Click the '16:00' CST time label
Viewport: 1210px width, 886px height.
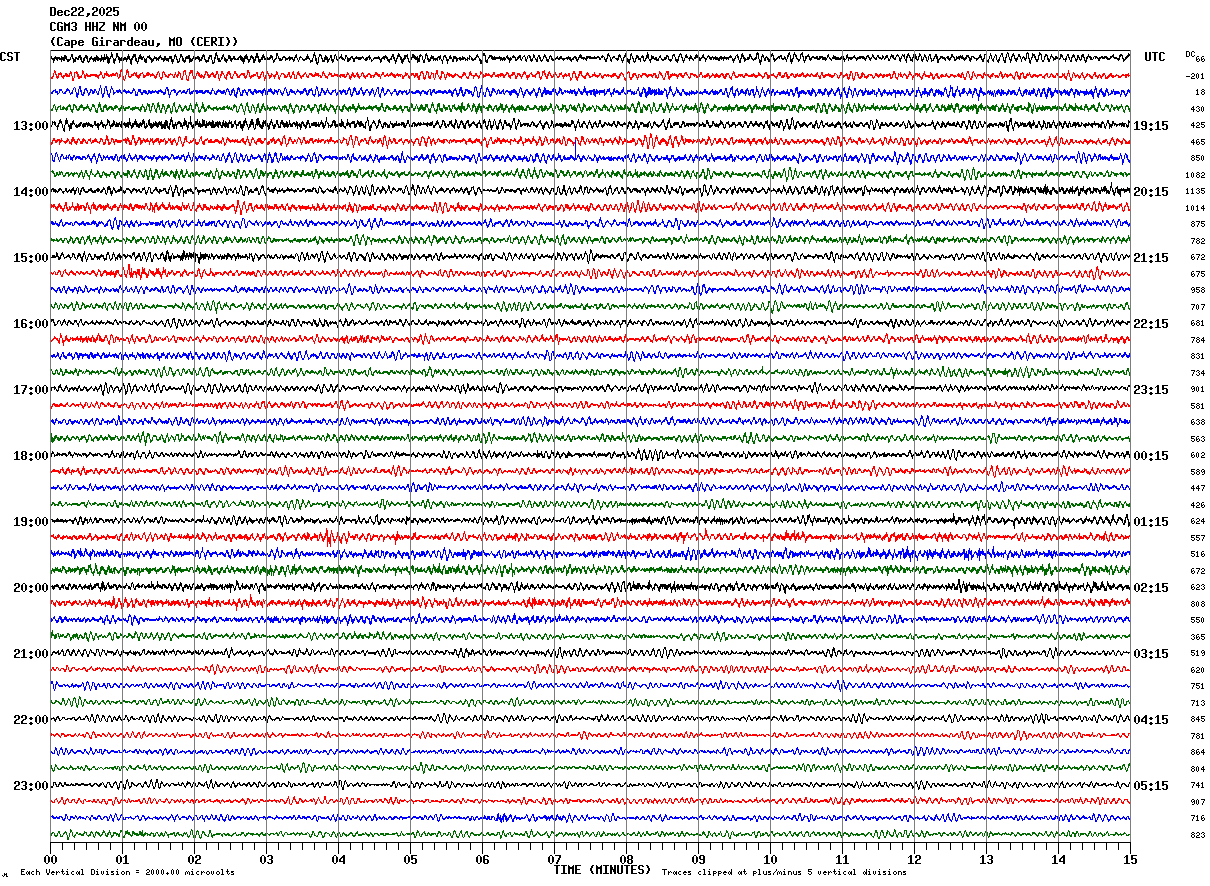pos(31,324)
